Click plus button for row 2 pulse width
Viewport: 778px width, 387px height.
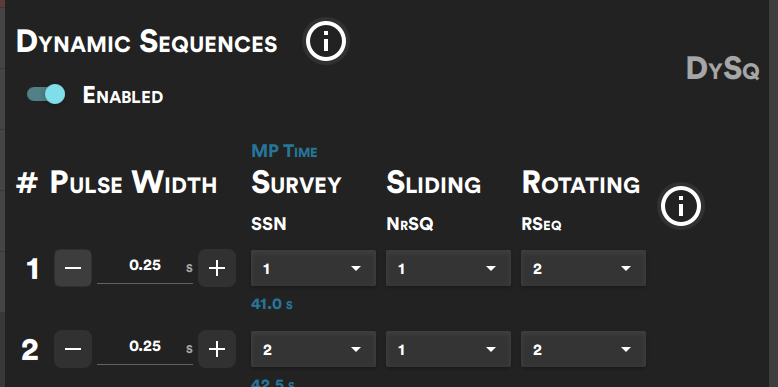coord(217,349)
